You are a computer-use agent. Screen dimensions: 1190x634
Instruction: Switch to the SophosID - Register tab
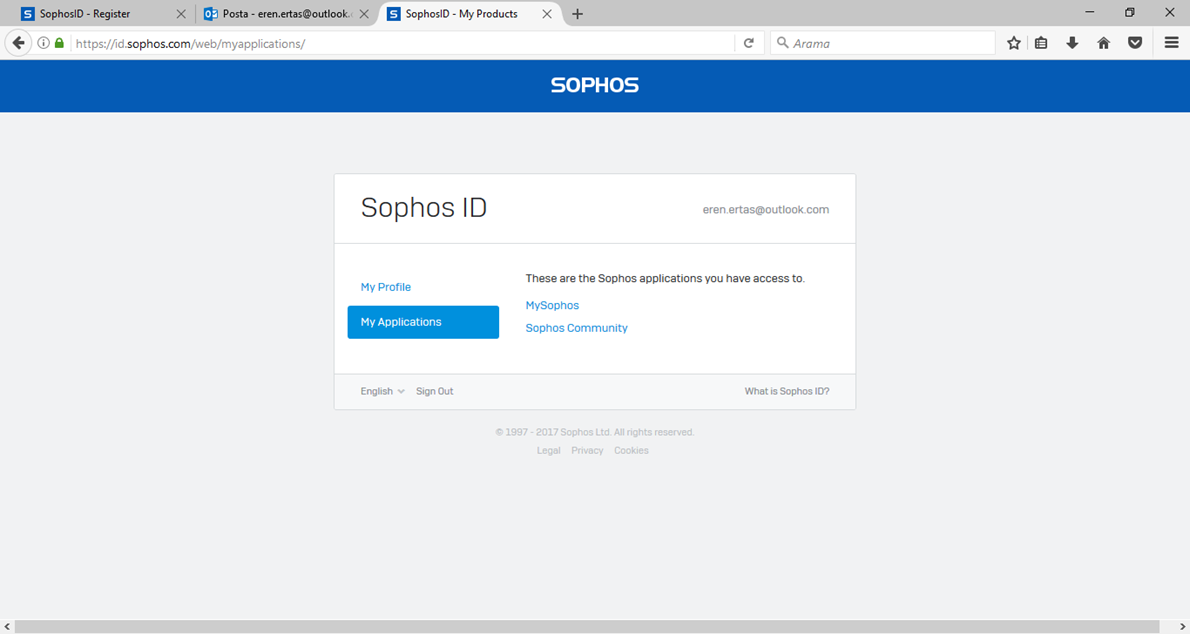95,14
